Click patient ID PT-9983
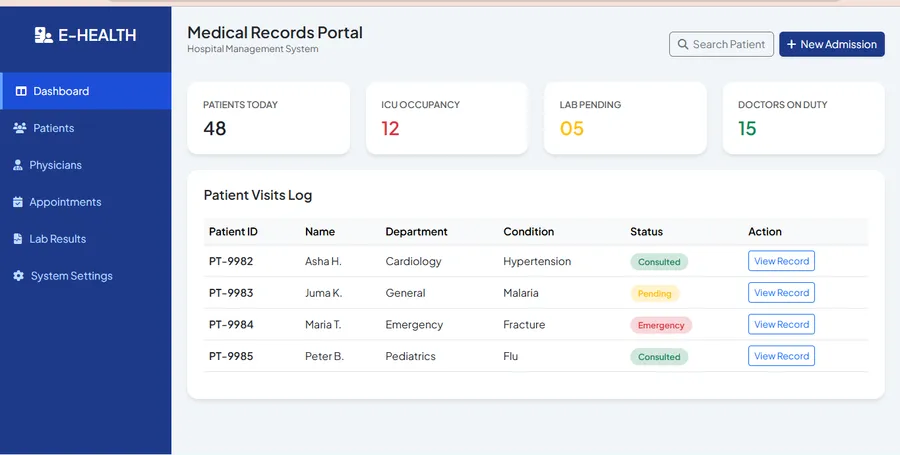The width and height of the screenshot is (900, 455). tap(231, 293)
